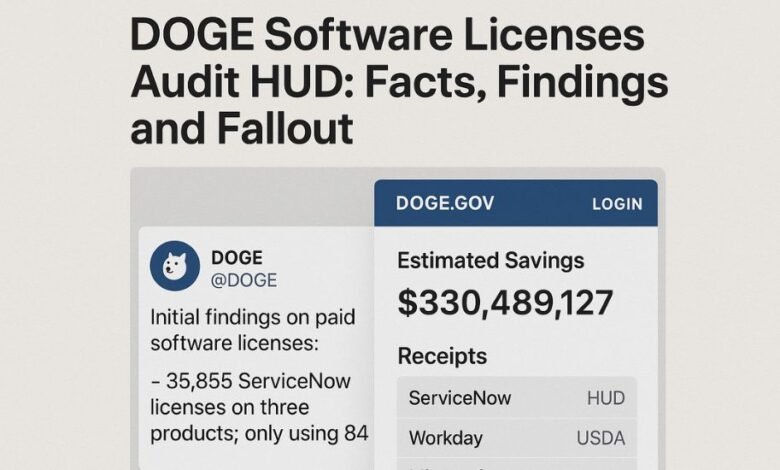The width and height of the screenshot is (780, 470).
Task: Click the DOGE Shiba Inu avatar
Action: coord(175,266)
